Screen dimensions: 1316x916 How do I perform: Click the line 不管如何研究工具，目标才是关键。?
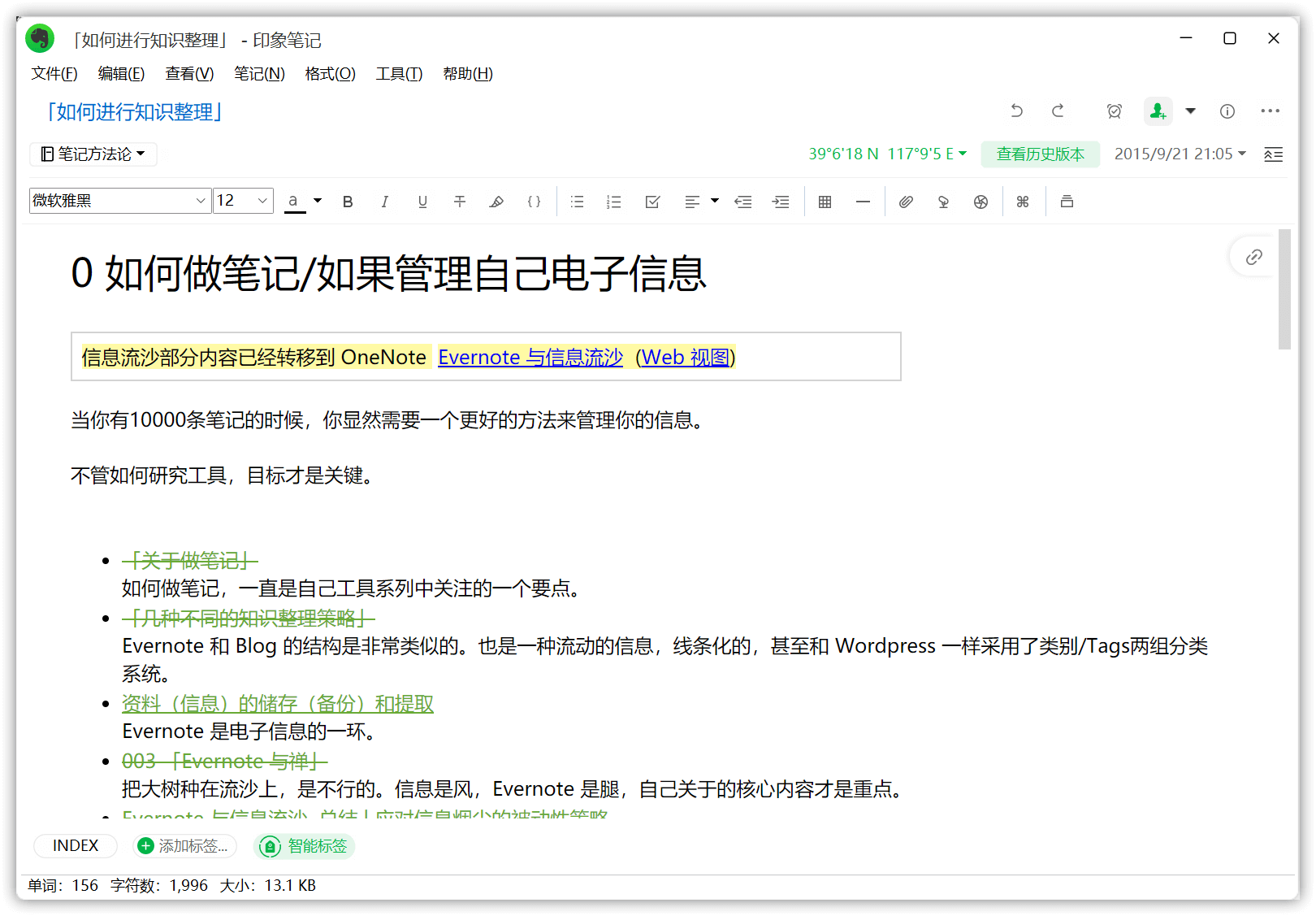224,475
